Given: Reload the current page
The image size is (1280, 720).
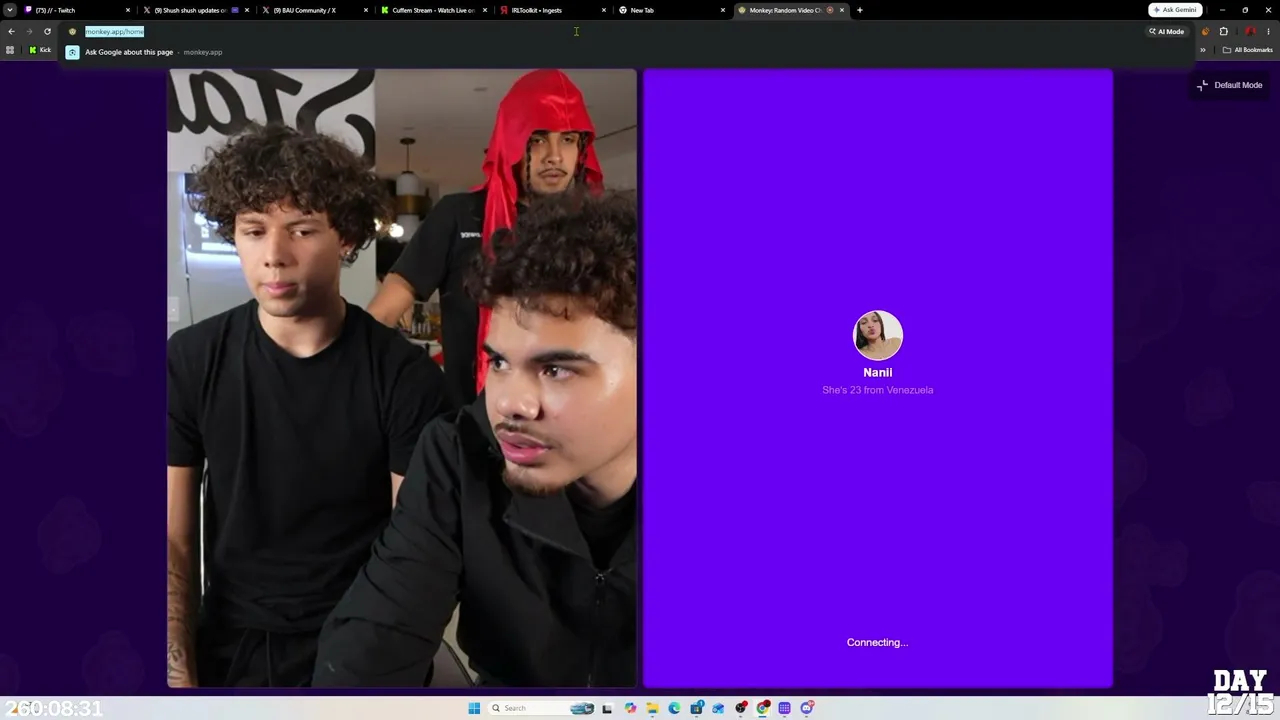Looking at the screenshot, I should click(47, 31).
